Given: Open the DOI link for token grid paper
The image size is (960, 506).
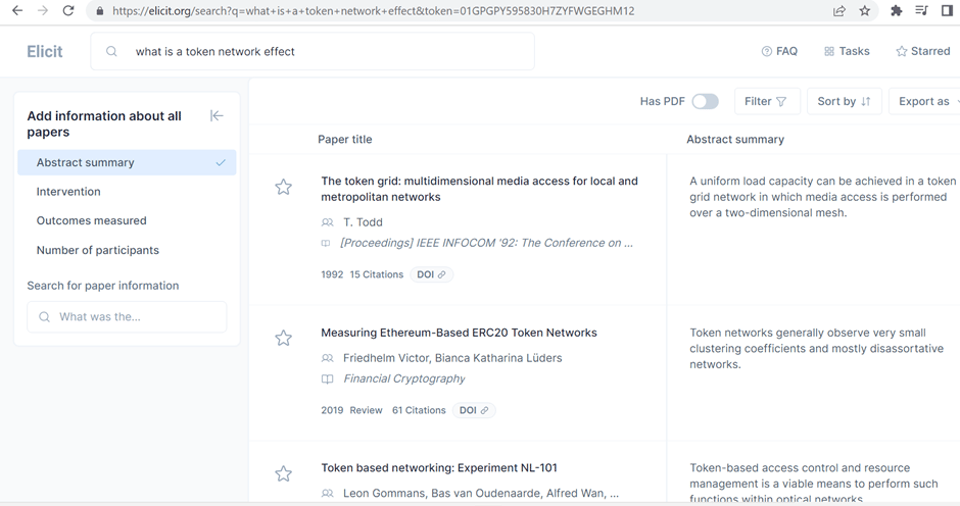Looking at the screenshot, I should 431,274.
